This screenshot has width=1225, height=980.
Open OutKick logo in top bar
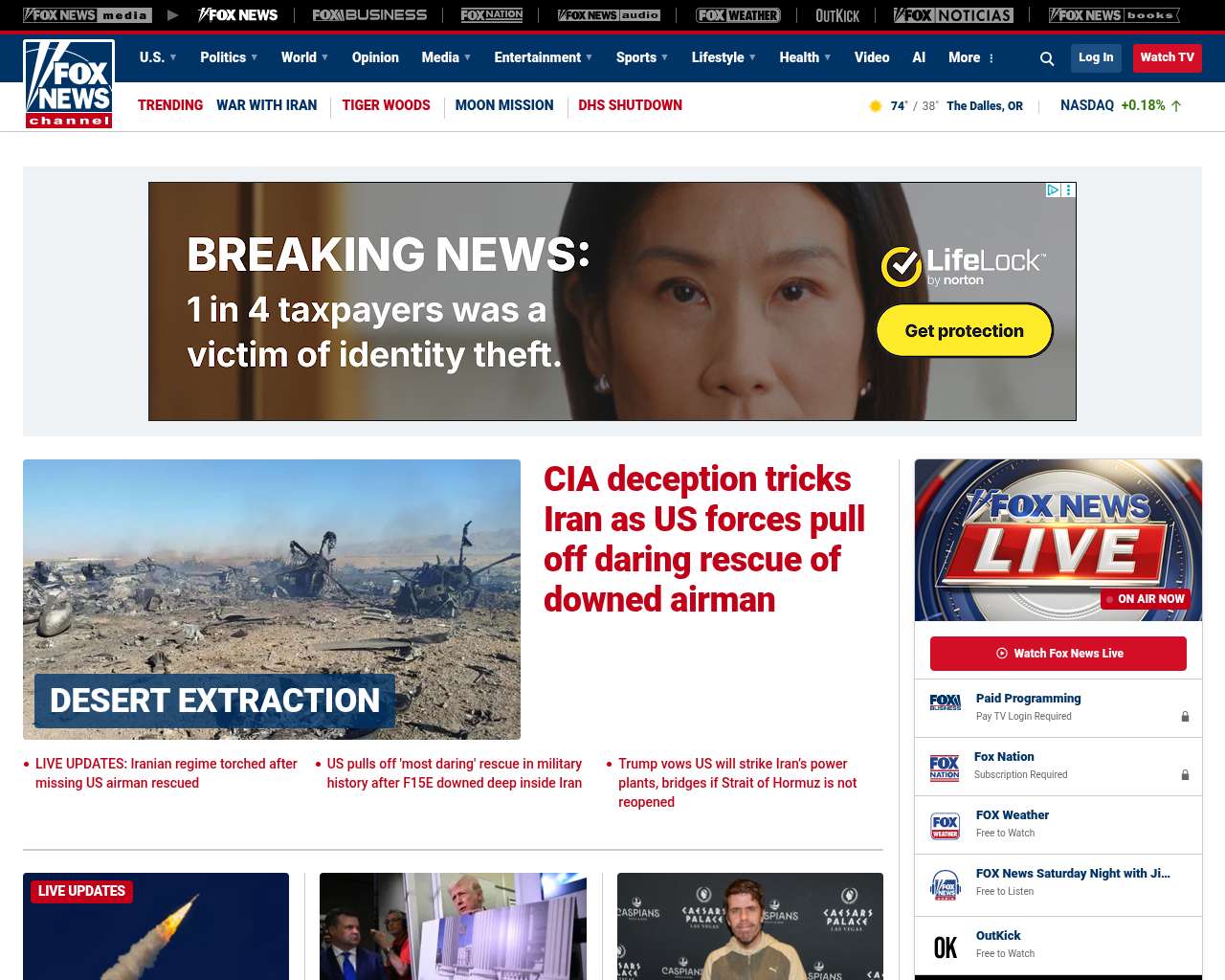(x=837, y=15)
